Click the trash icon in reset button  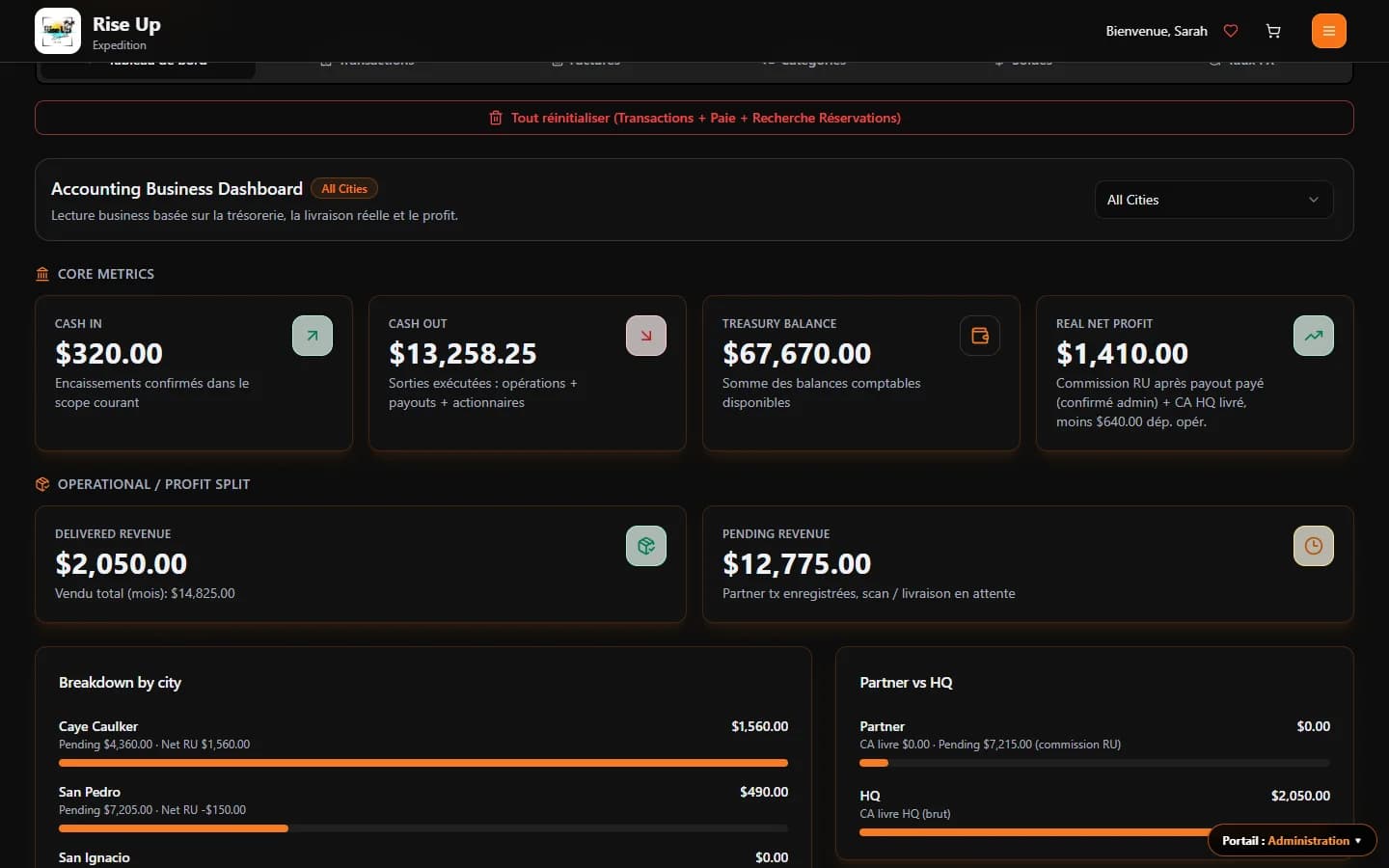[x=496, y=118]
